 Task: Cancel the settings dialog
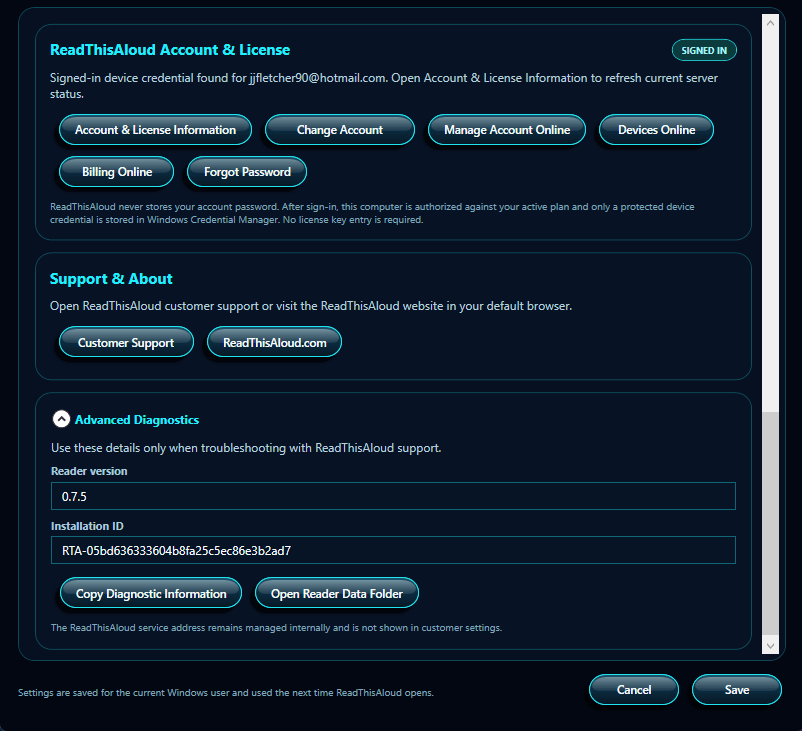pyautogui.click(x=634, y=690)
